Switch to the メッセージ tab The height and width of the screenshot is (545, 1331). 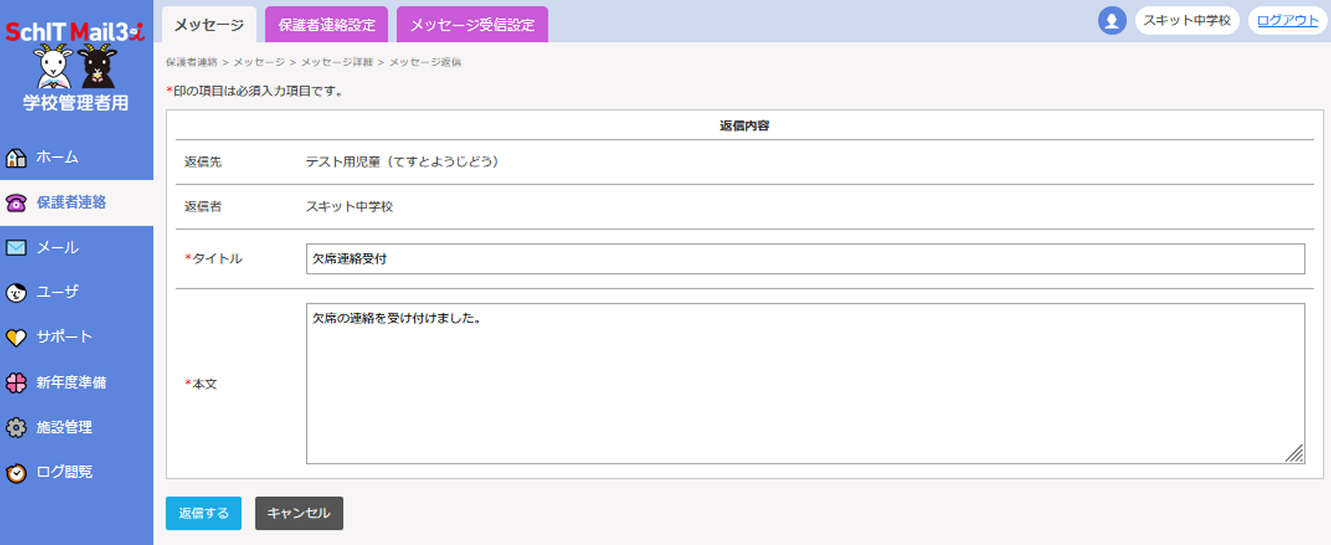click(209, 24)
